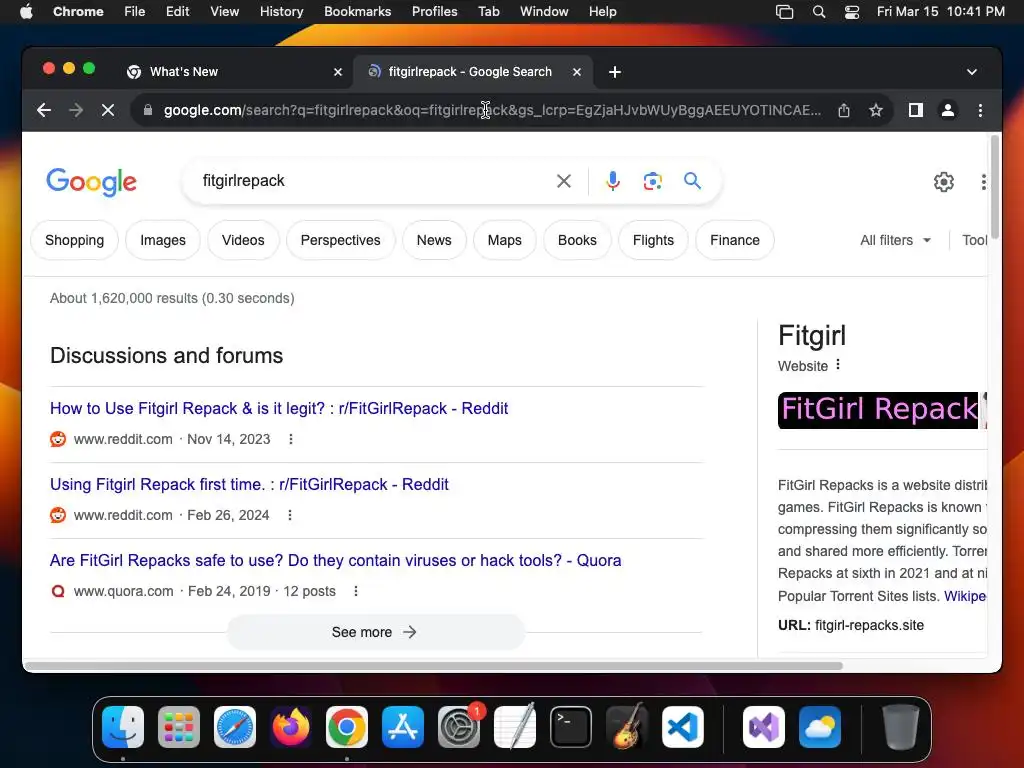1024x768 pixels.
Task: Filter results by News
Action: pyautogui.click(x=434, y=240)
